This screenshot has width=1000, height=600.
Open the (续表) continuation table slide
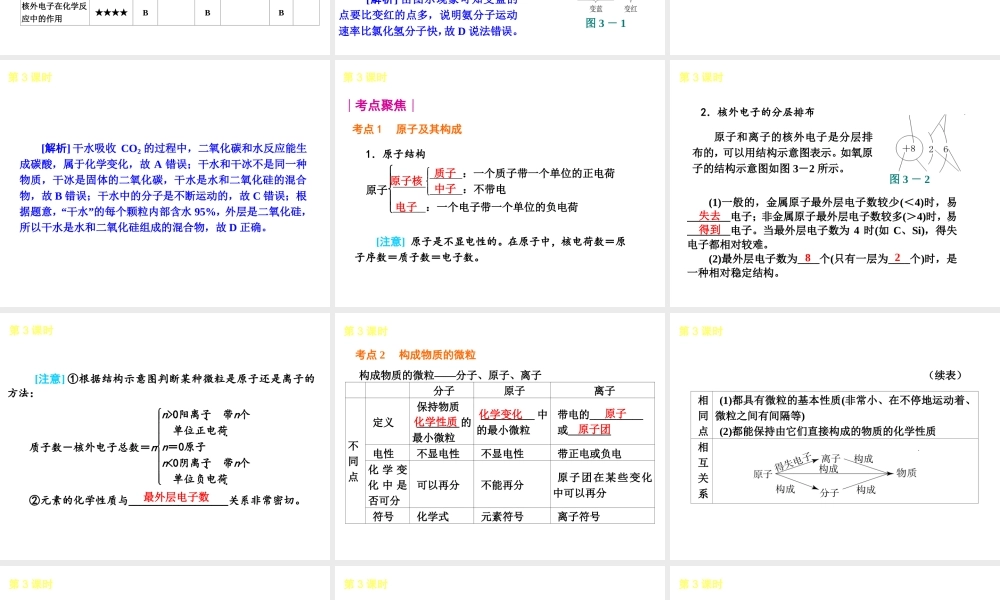[x=835, y=436]
